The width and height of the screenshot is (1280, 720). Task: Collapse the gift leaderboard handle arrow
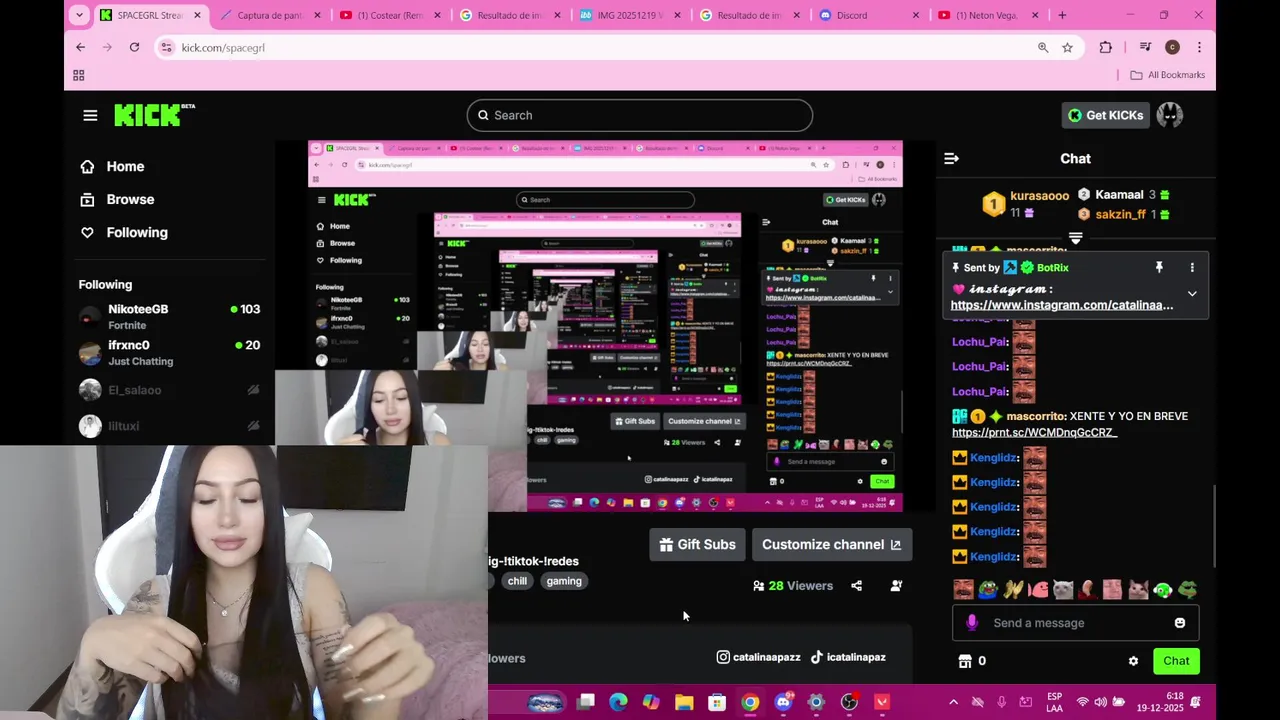pyautogui.click(x=1075, y=238)
